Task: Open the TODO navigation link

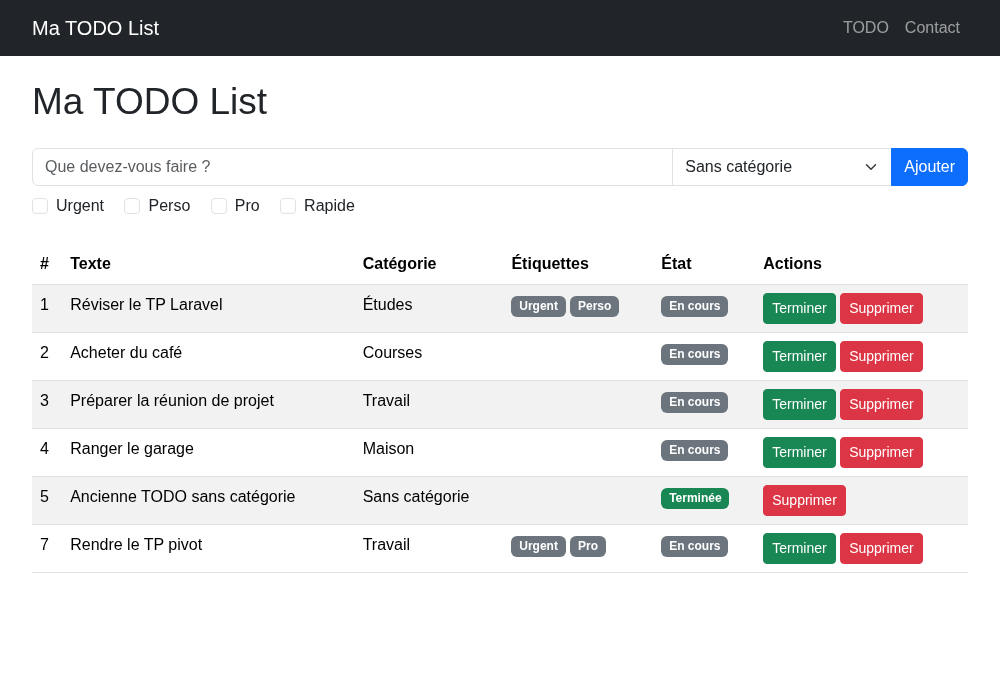Action: pos(865,27)
